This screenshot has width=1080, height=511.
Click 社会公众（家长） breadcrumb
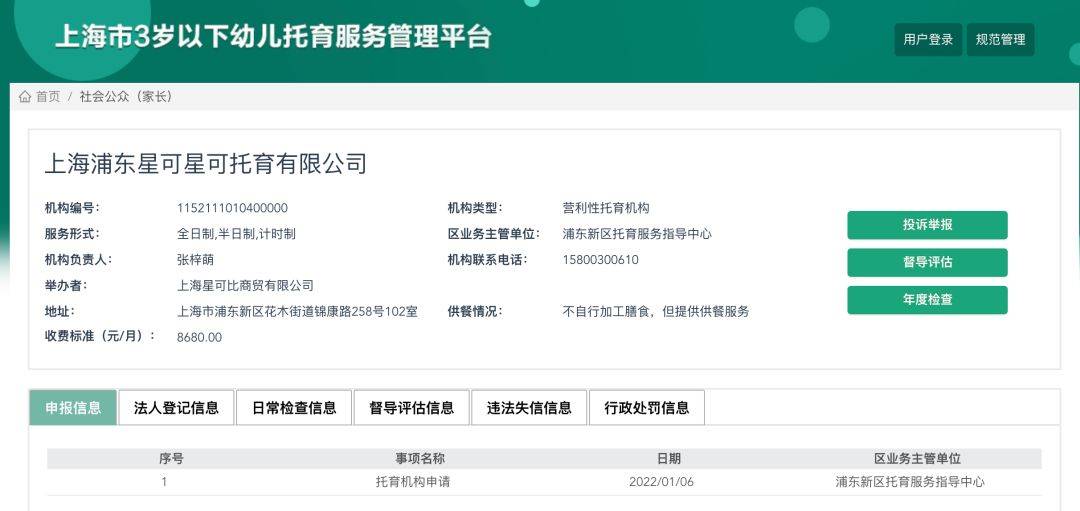point(127,97)
